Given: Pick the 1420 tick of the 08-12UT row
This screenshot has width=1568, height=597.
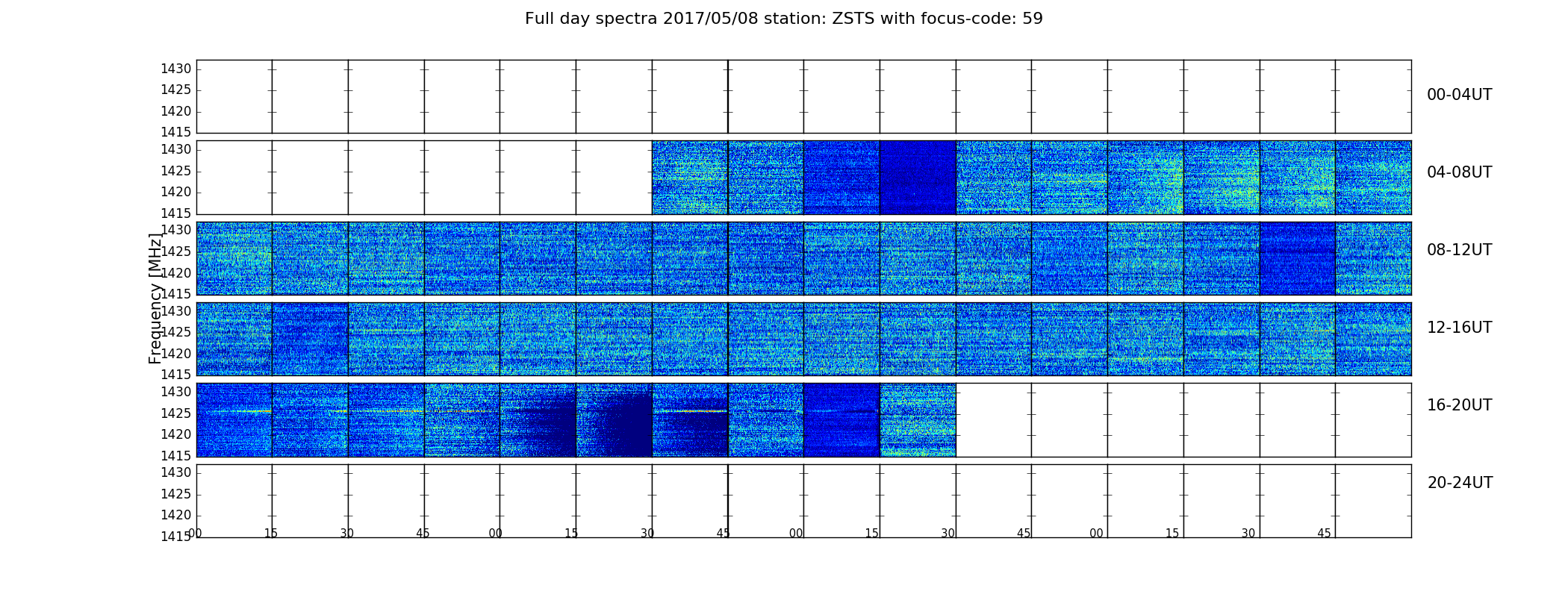Looking at the screenshot, I should 176,273.
